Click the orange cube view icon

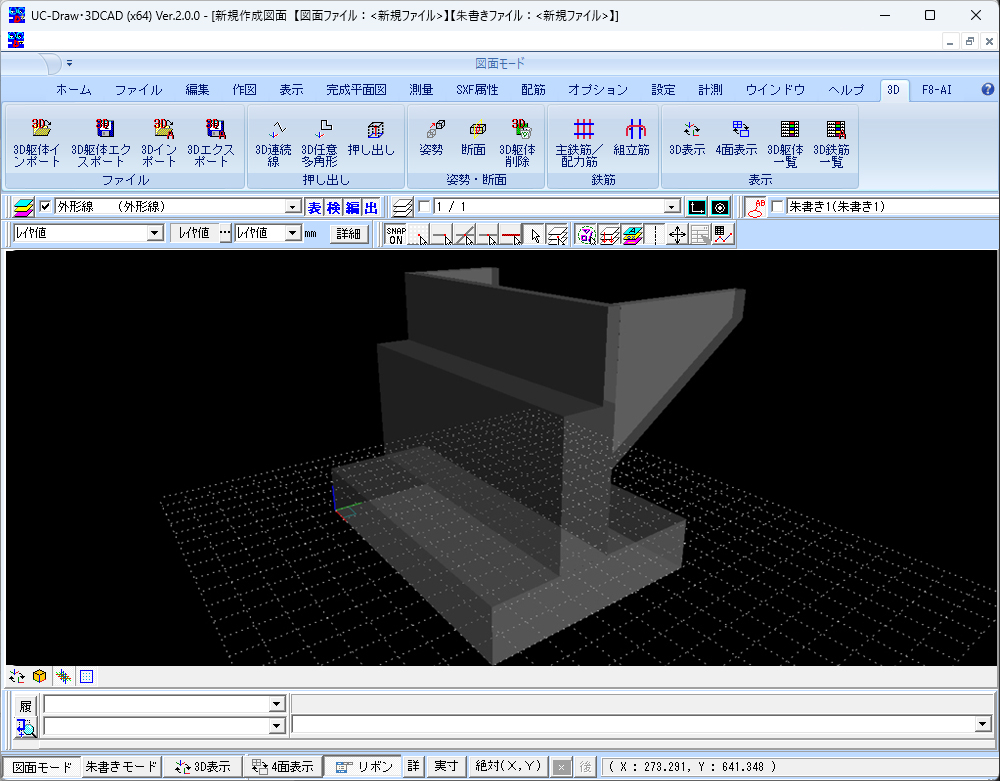tap(40, 676)
